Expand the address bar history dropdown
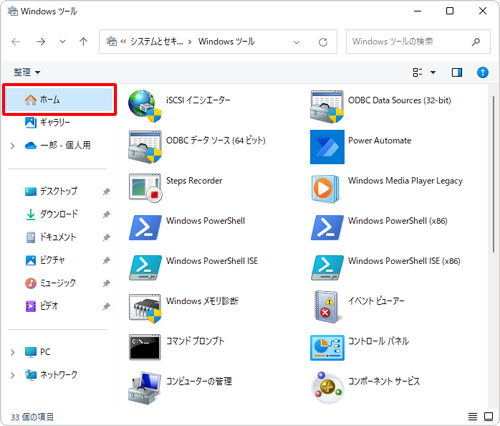500x426 pixels. [x=296, y=42]
